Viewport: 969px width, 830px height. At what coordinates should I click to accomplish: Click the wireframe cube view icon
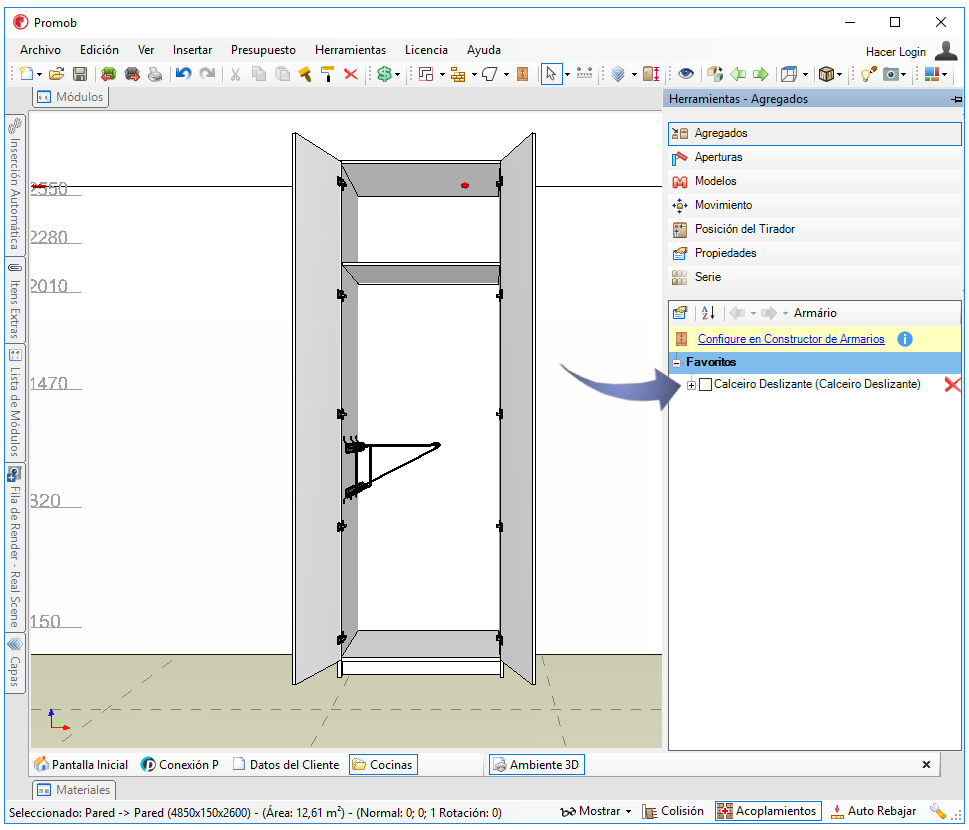point(789,74)
